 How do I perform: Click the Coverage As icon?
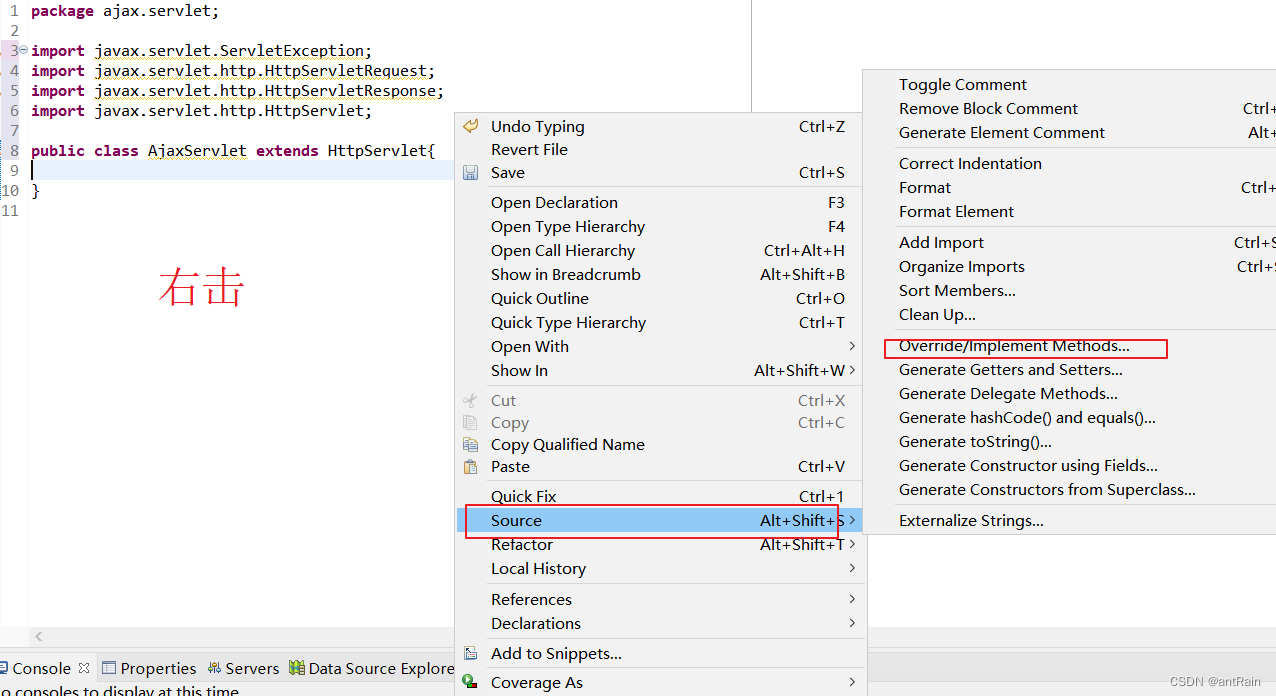[x=470, y=682]
